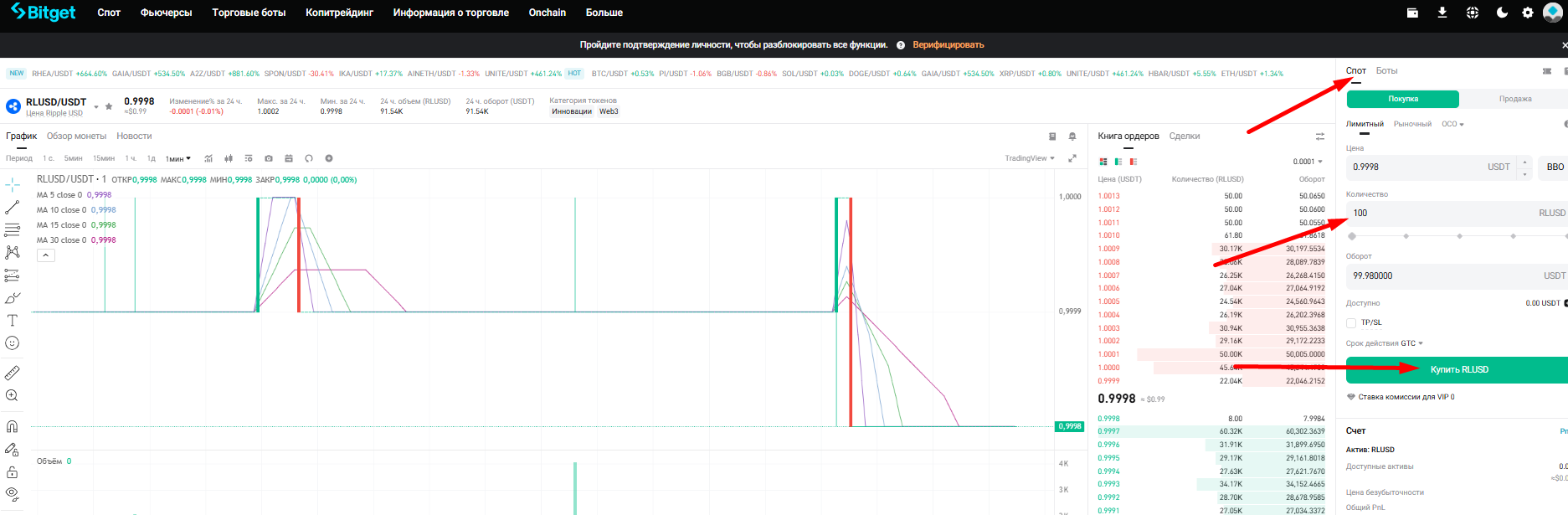Open the Фьючерсы menu
Screen dimensions: 1568x515
pos(167,13)
